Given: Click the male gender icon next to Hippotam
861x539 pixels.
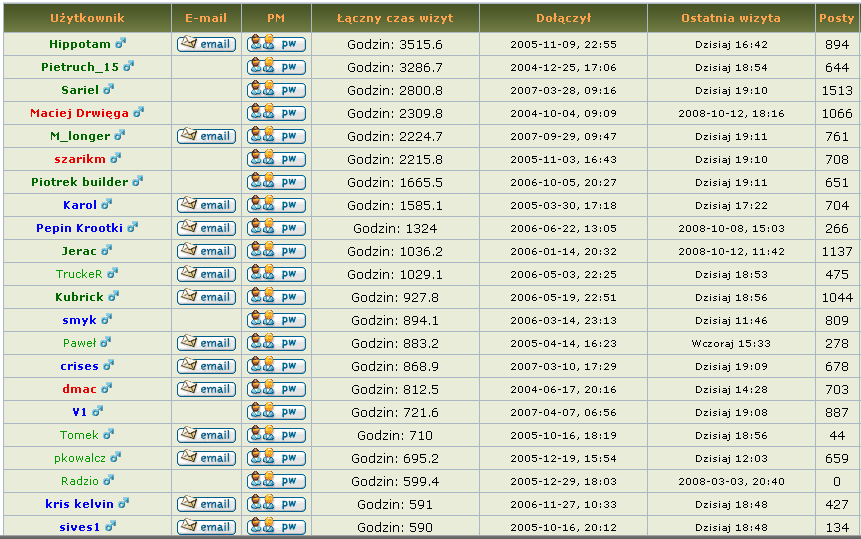Looking at the screenshot, I should pos(121,44).
